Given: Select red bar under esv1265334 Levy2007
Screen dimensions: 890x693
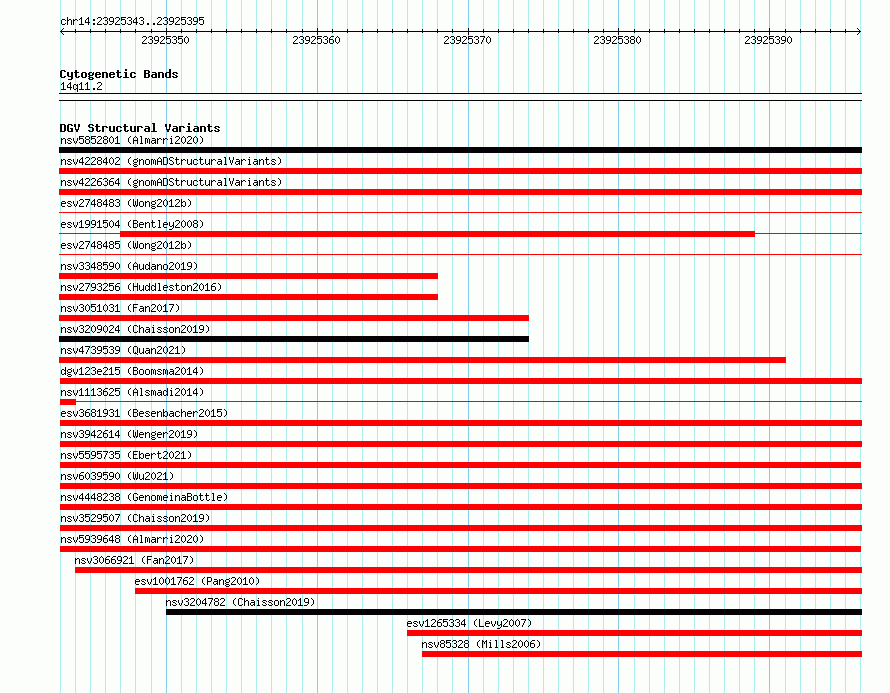Looking at the screenshot, I should coord(634,633).
